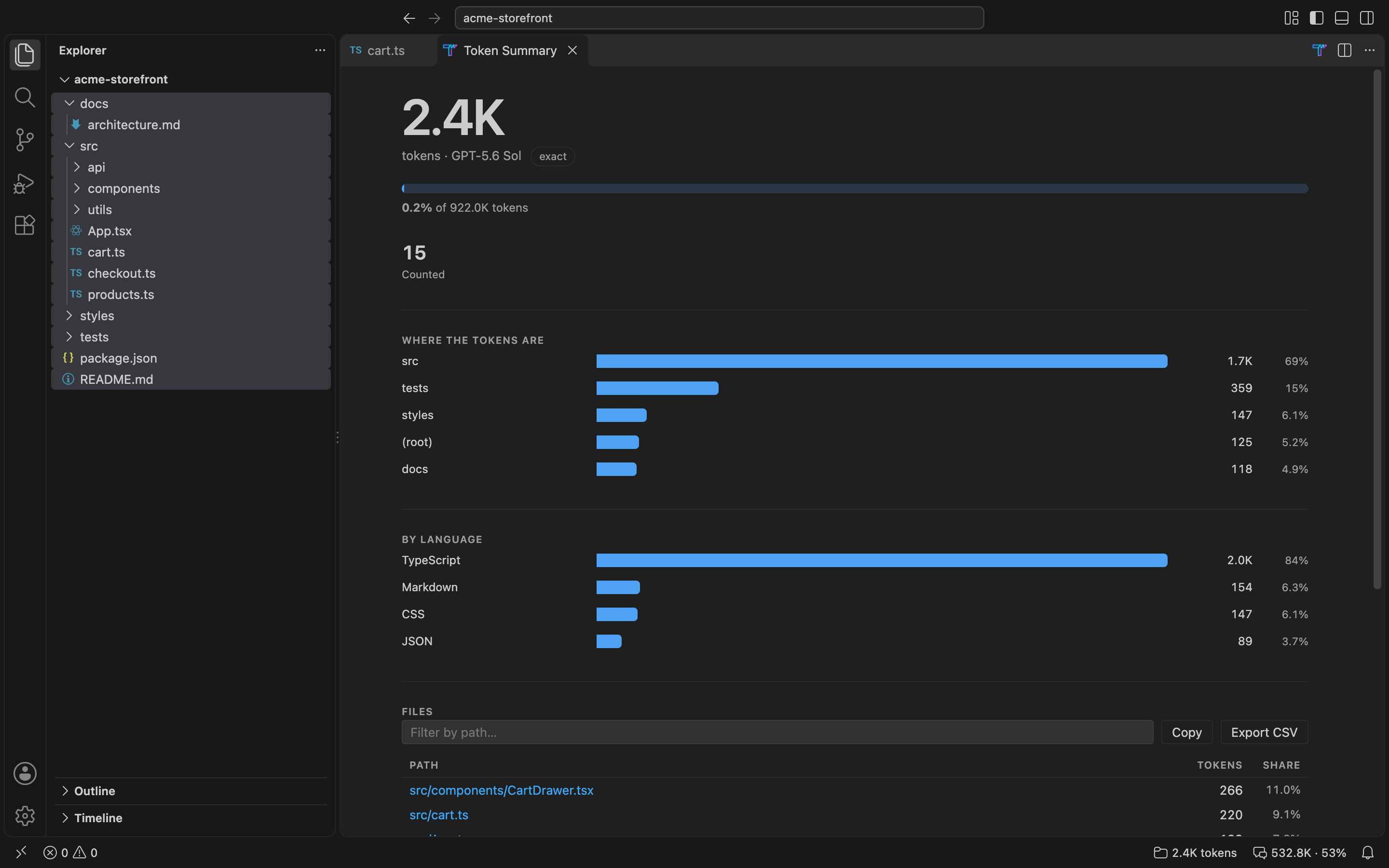Open editor More Actions ellipsis
The image size is (1389, 868).
(1370, 51)
